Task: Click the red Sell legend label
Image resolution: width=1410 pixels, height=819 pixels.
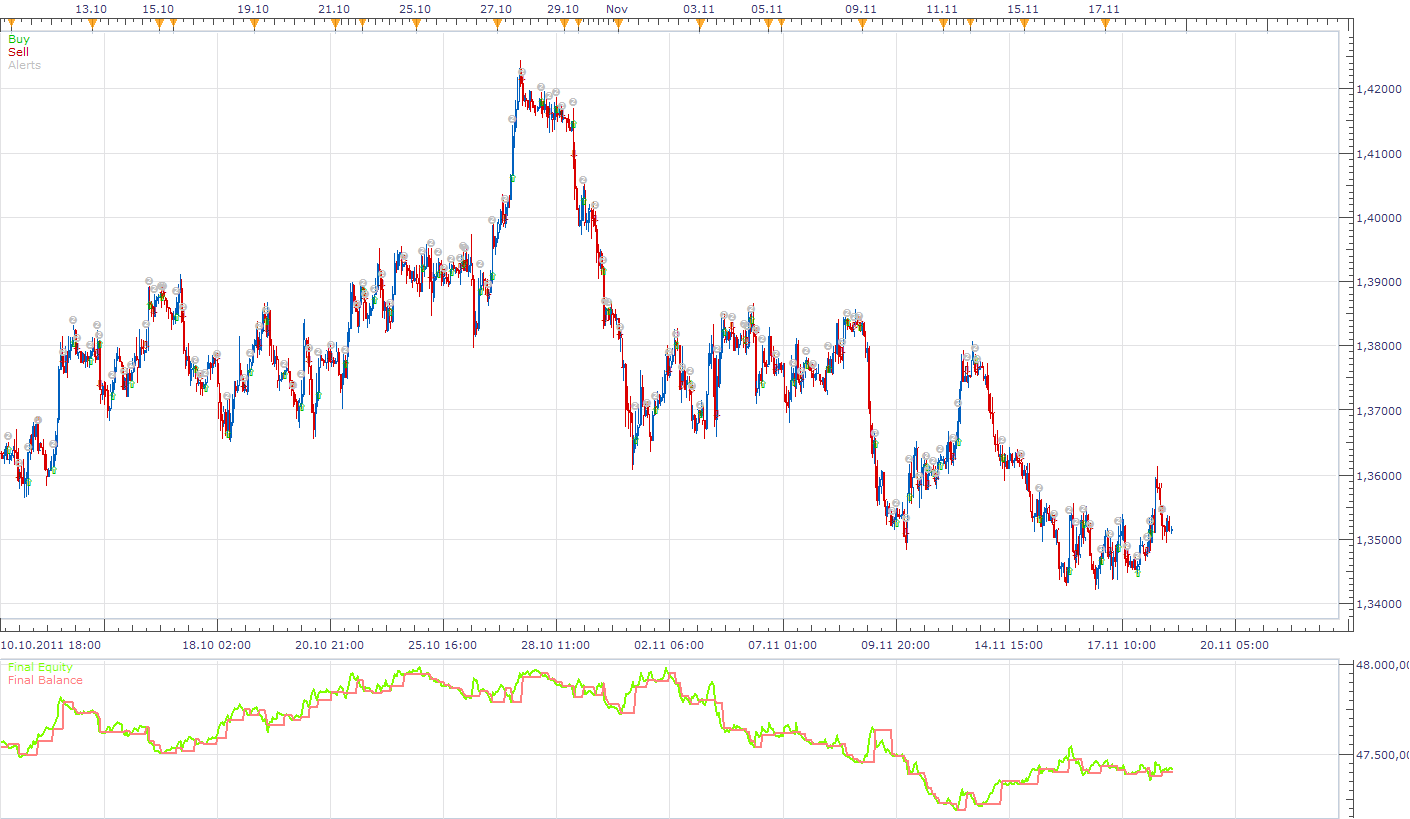Action: [18, 52]
